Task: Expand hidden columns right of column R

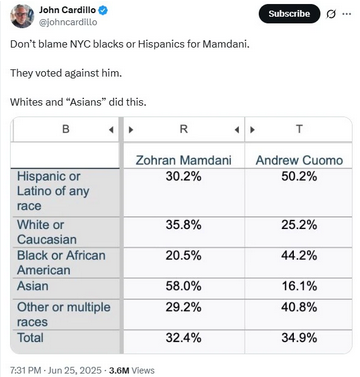Action: 237,130
